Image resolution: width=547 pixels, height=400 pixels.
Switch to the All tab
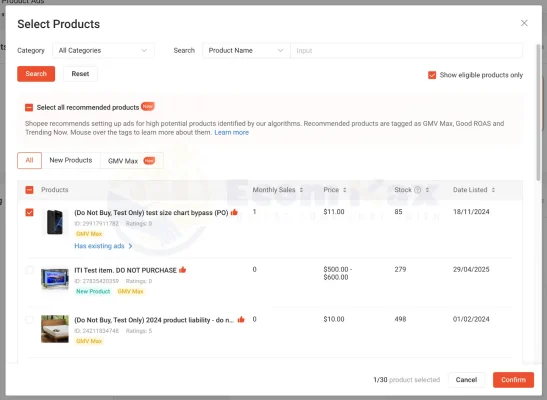click(x=29, y=160)
